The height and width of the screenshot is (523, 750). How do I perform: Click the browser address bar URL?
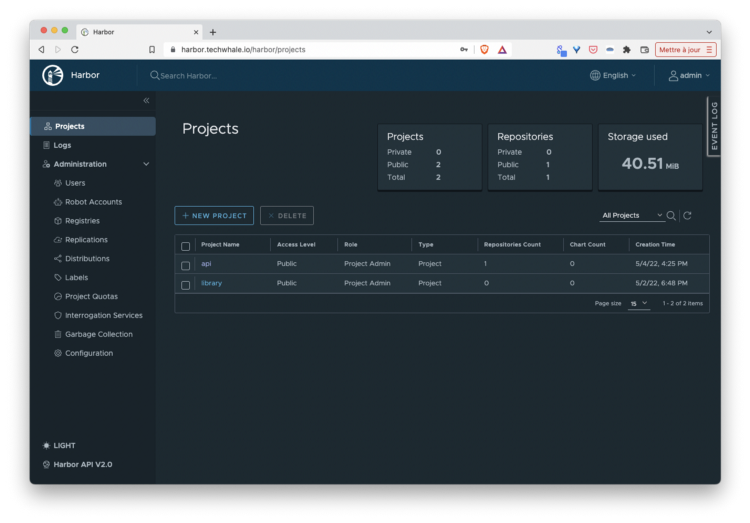tap(243, 49)
